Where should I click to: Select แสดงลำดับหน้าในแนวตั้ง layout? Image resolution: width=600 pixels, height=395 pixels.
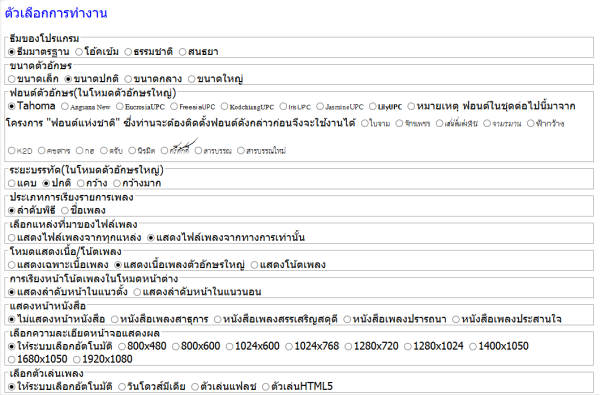coord(12,292)
